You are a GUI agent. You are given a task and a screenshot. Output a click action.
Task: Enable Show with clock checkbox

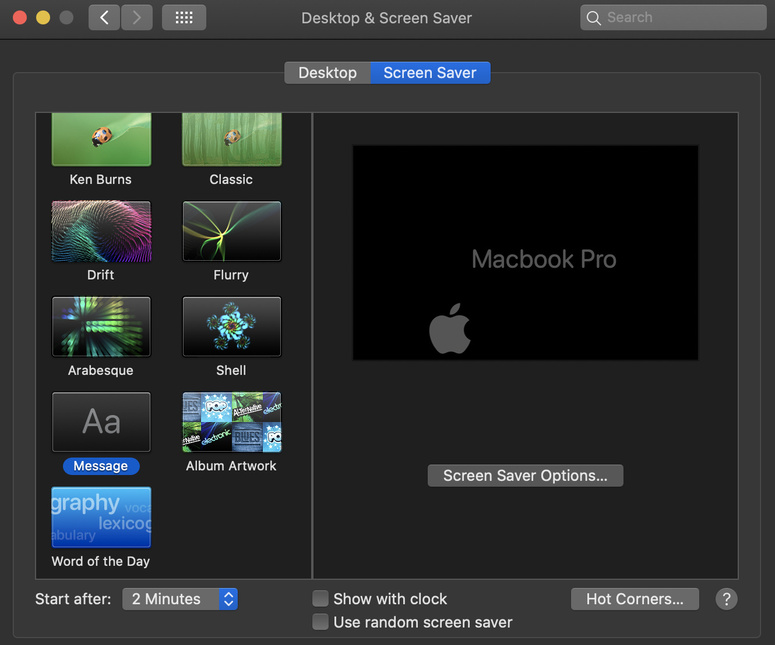coord(320,599)
